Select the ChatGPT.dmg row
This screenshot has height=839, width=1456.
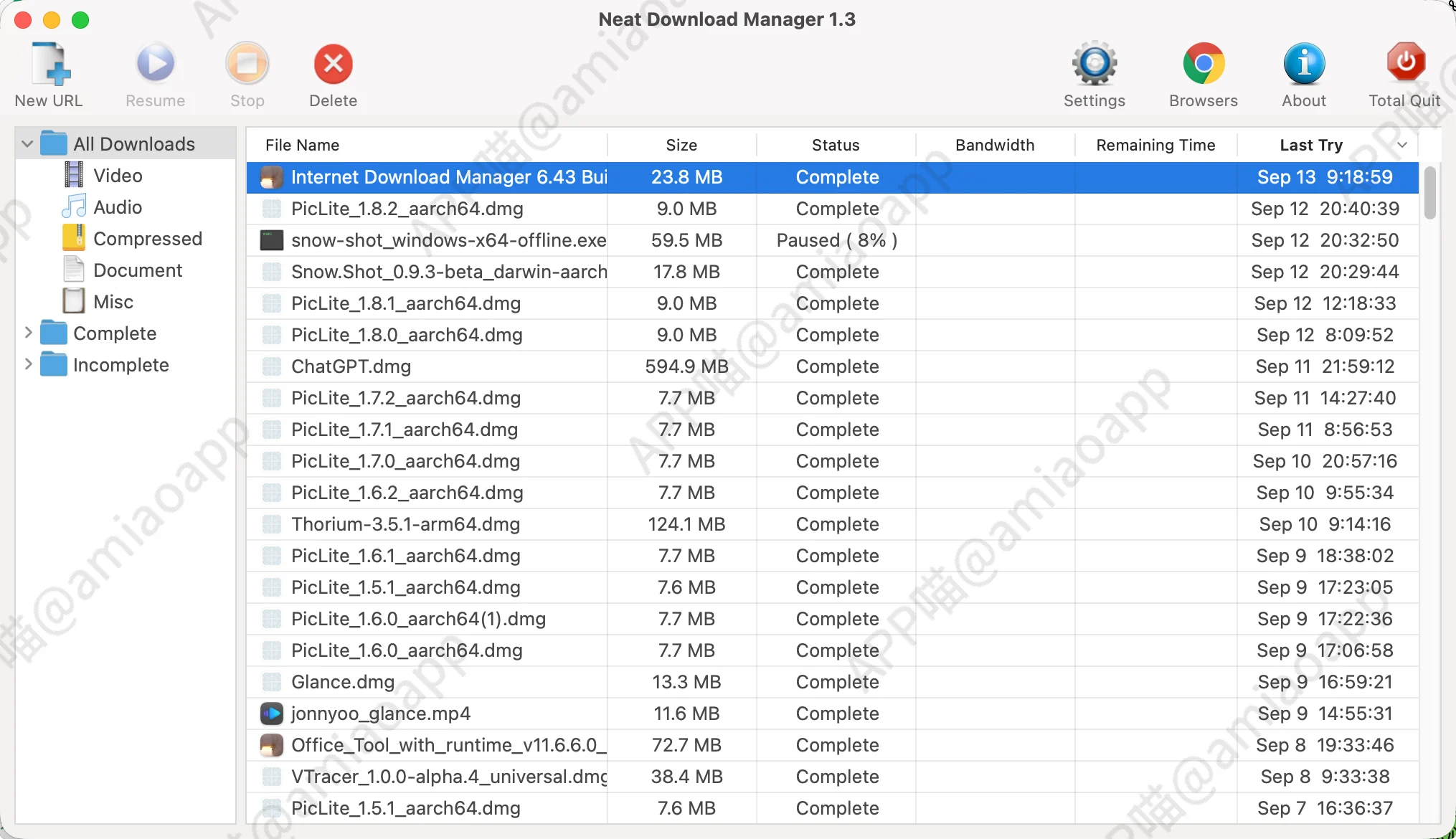click(x=832, y=366)
